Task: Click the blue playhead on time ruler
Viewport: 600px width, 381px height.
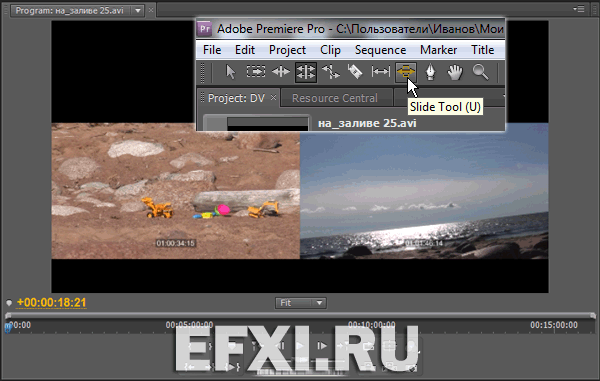Action: tap(8, 328)
